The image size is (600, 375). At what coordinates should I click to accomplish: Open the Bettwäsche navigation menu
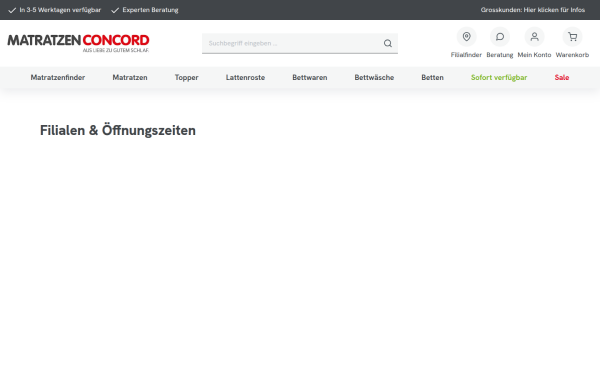374,77
